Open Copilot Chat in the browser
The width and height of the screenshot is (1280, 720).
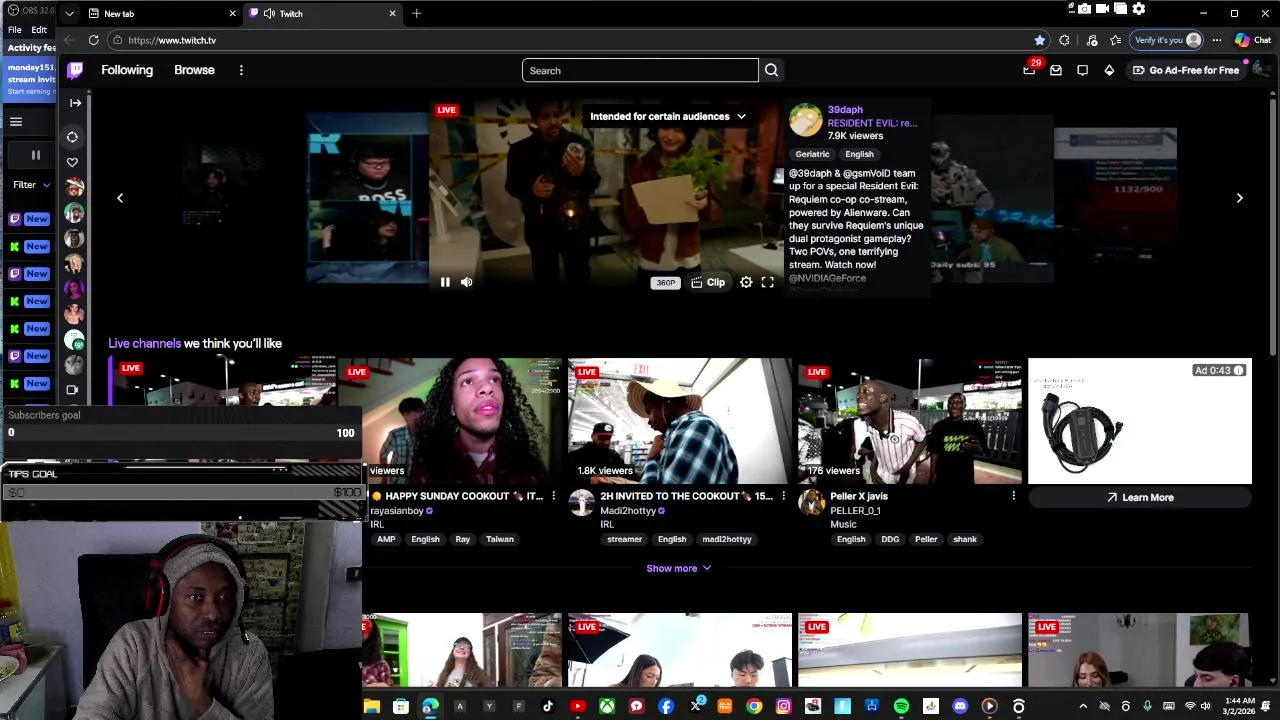(x=1252, y=40)
